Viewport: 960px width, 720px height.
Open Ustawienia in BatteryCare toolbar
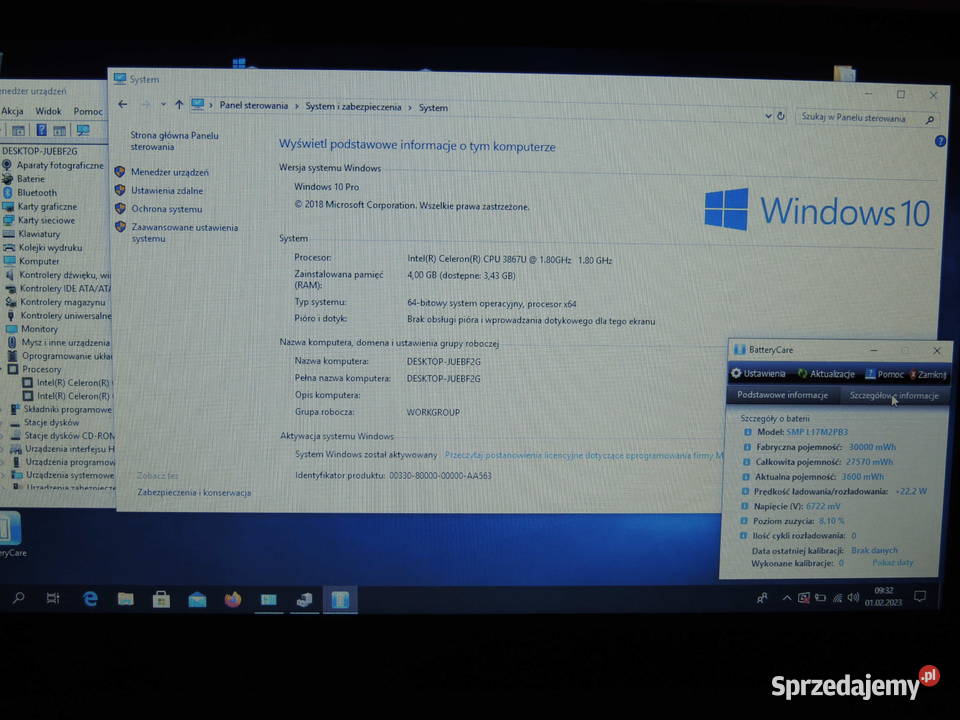(x=759, y=373)
